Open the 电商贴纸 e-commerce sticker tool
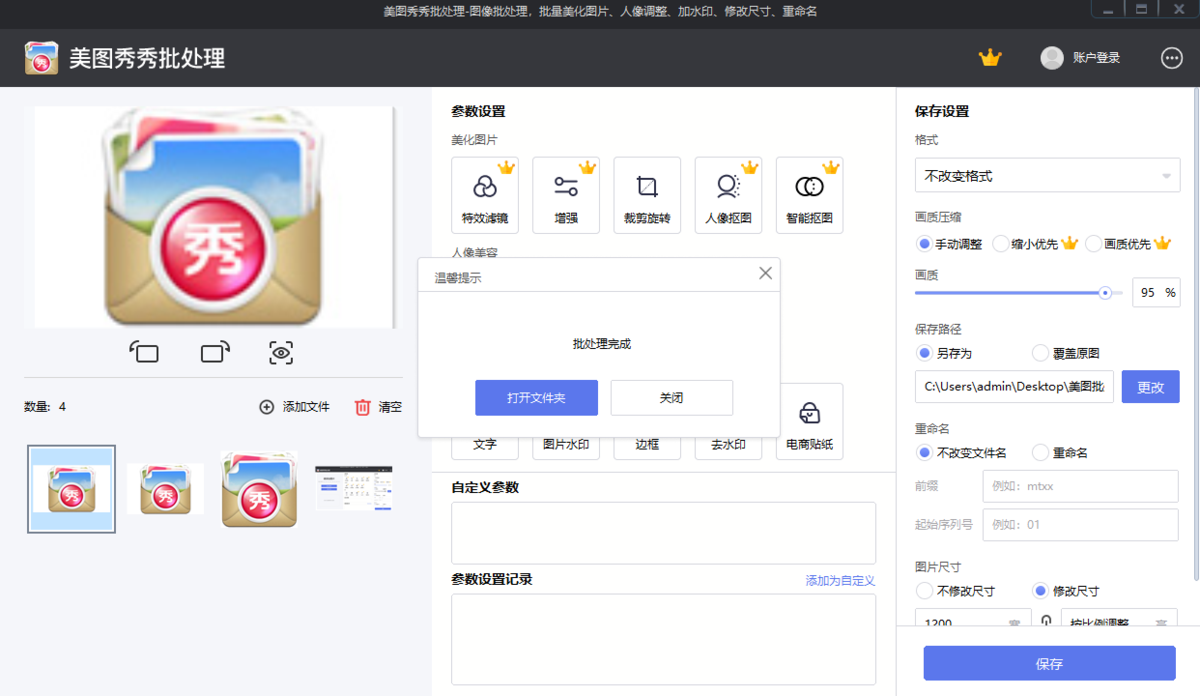 [x=809, y=423]
